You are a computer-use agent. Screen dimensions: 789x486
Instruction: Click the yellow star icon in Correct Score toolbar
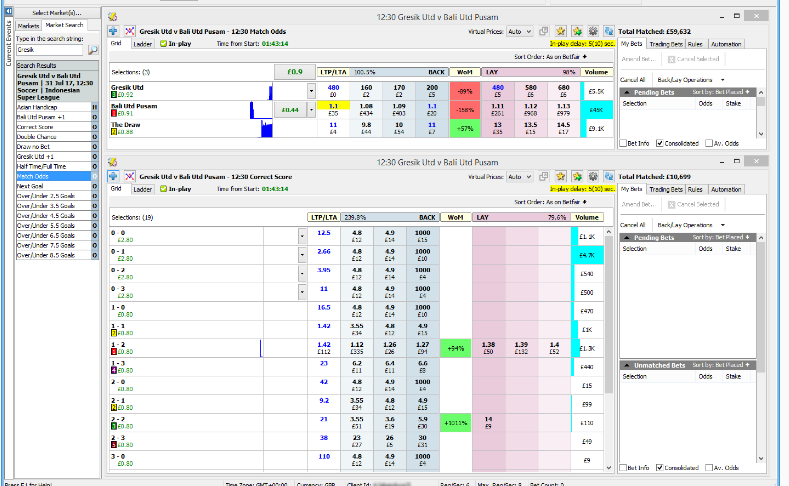(561, 177)
